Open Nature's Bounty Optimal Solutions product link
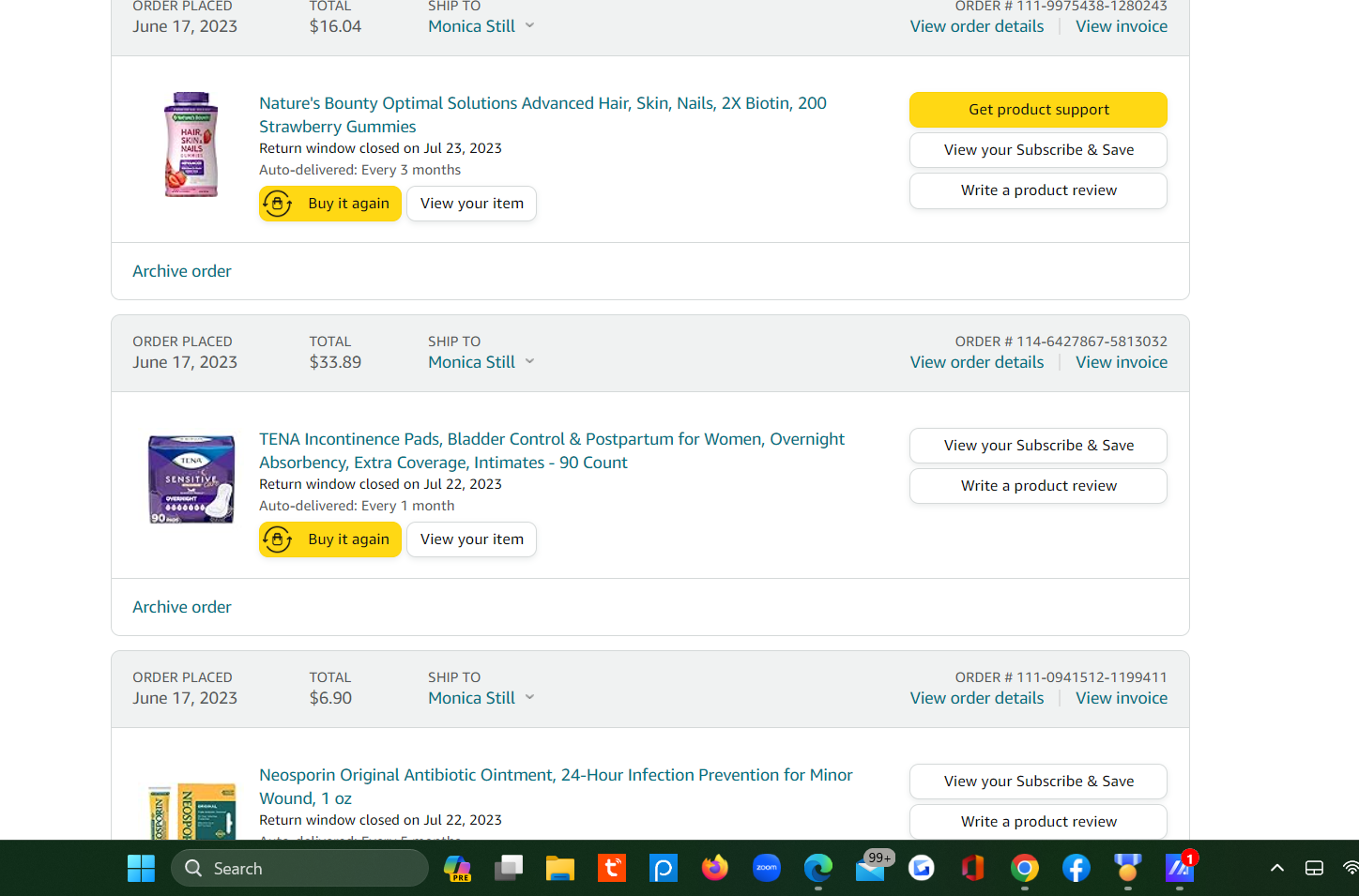The height and width of the screenshot is (896, 1359). coord(542,114)
